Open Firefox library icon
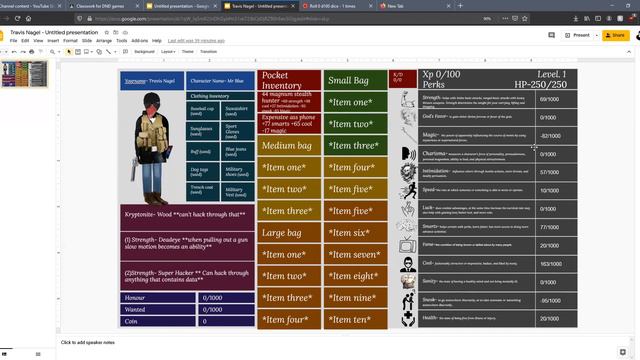This screenshot has width=640, height=360. [587, 18]
